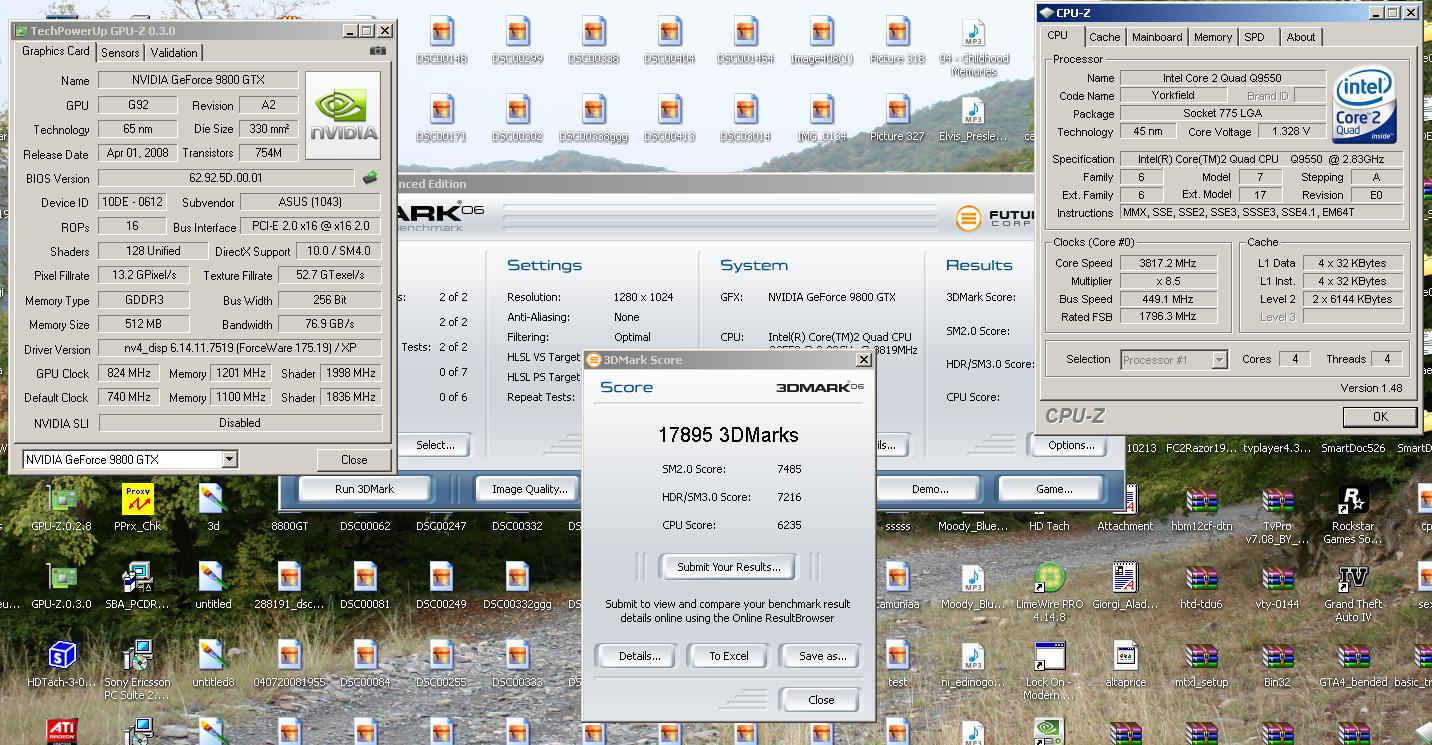
Task: Click the NVIDIA logo in GPU-Z
Action: click(343, 115)
